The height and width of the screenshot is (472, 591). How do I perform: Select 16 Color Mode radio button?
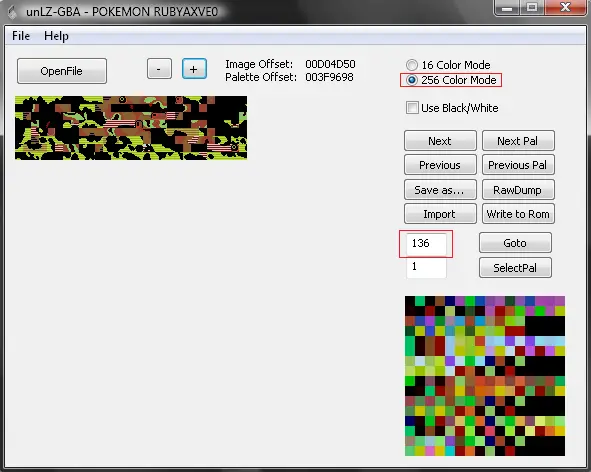[412, 65]
